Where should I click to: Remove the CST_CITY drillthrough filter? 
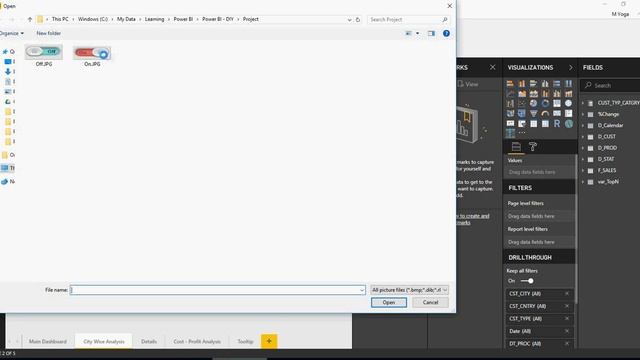coord(567,293)
